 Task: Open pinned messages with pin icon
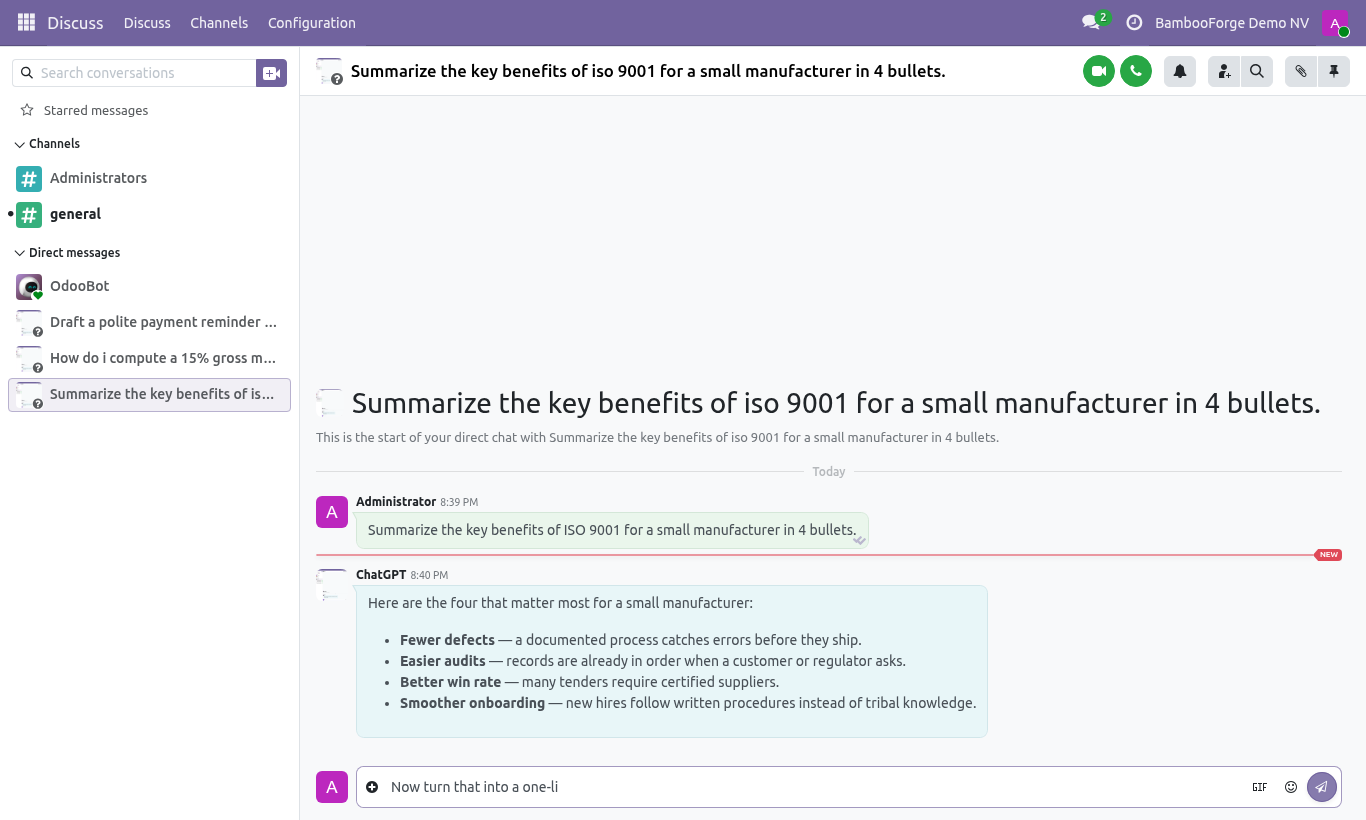[x=1333, y=71]
